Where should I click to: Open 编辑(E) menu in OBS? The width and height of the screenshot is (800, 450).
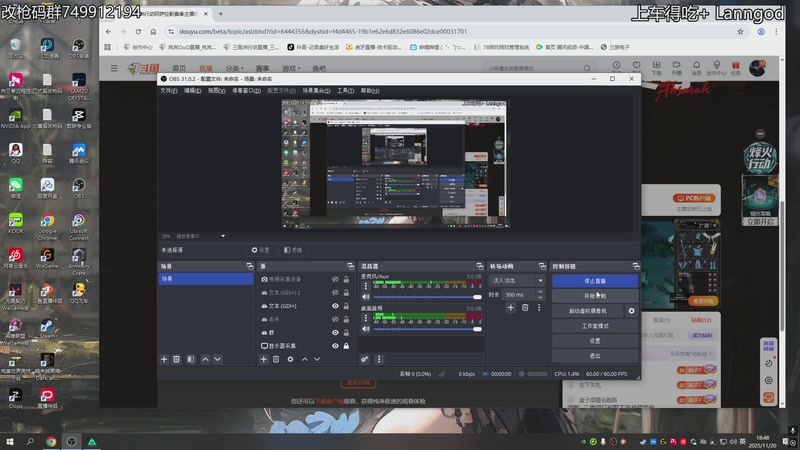pyautogui.click(x=192, y=91)
